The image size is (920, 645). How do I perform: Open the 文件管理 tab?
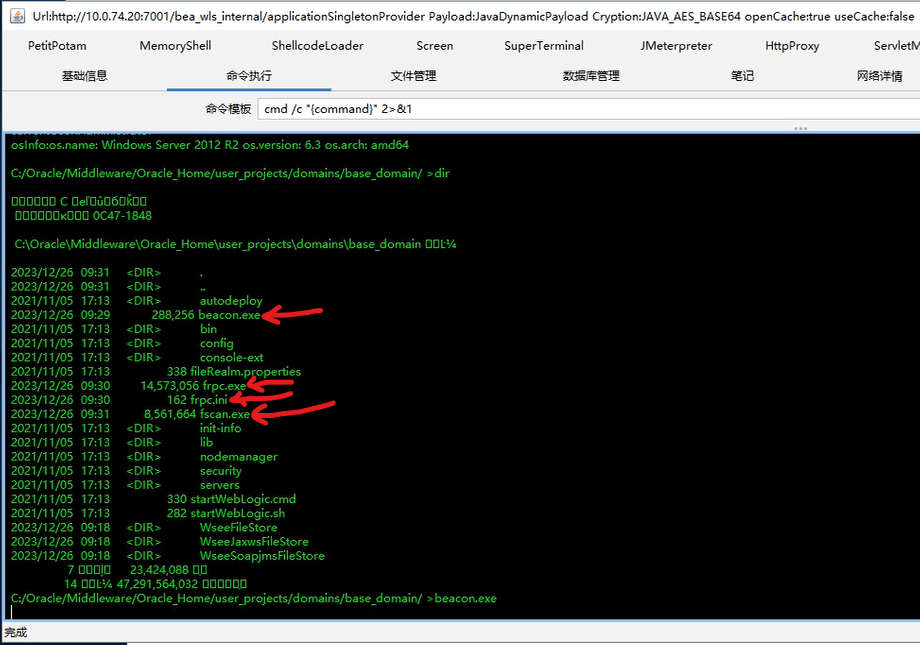(413, 76)
